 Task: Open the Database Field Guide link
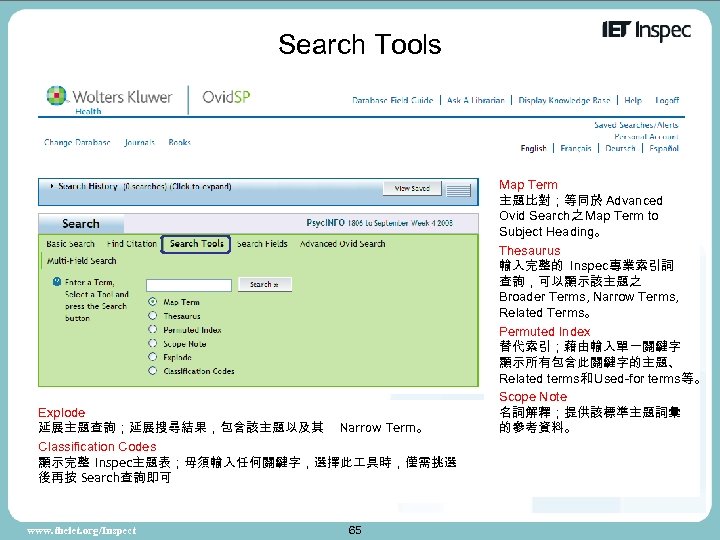(393, 100)
